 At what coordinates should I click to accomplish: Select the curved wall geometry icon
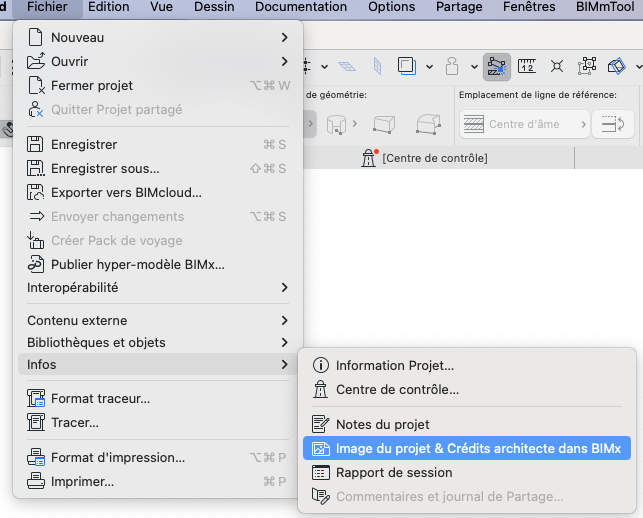coord(336,124)
